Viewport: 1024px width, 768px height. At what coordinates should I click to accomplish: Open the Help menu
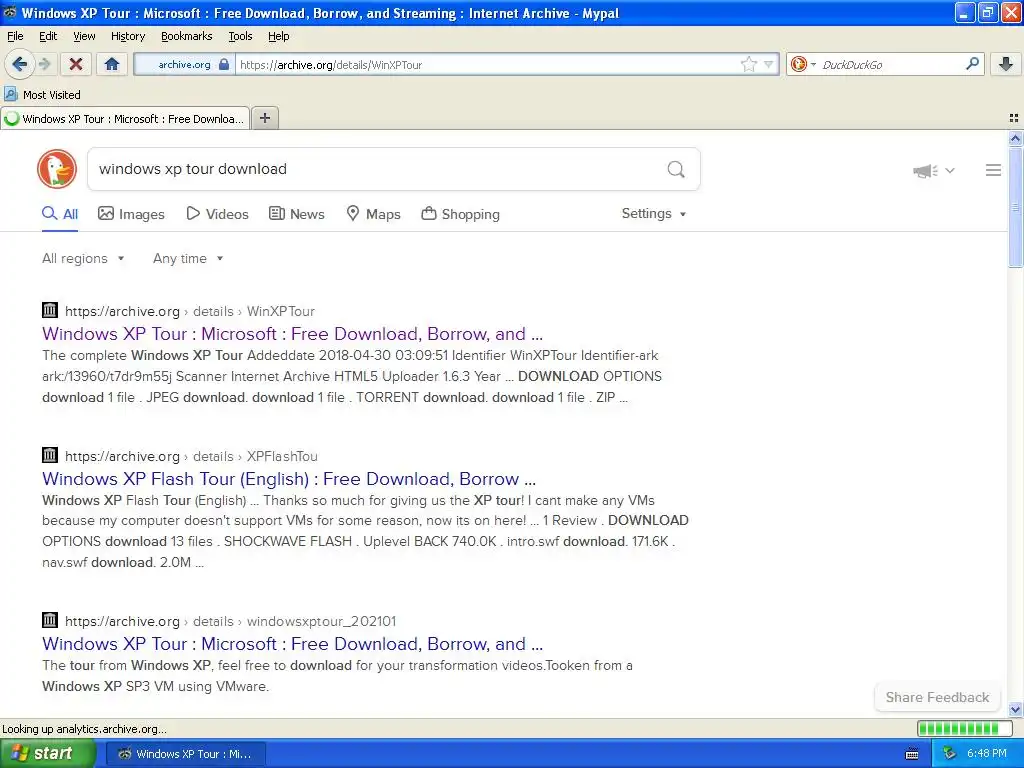pyautogui.click(x=278, y=36)
